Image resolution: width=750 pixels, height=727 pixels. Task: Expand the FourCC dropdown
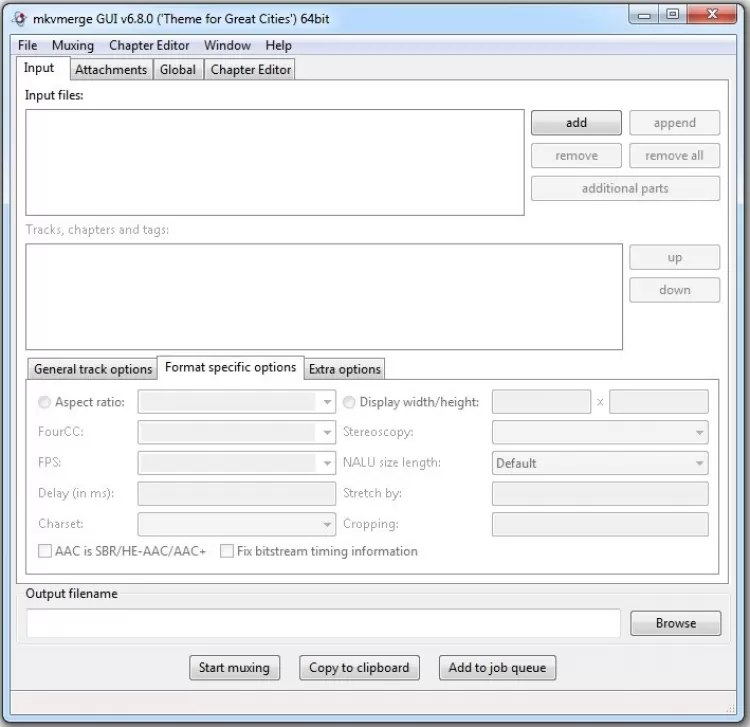(327, 432)
